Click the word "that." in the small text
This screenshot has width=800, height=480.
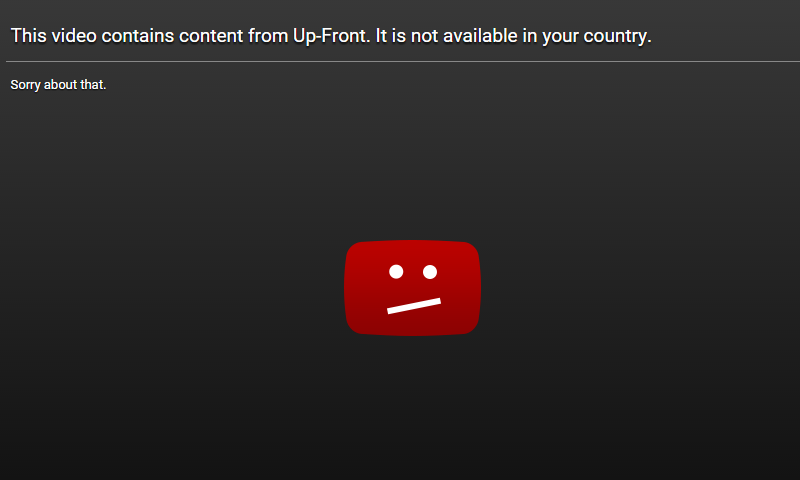coord(93,84)
